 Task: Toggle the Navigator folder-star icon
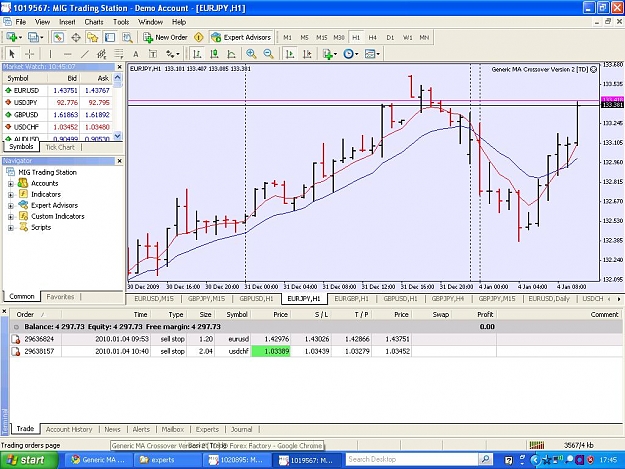point(93,37)
